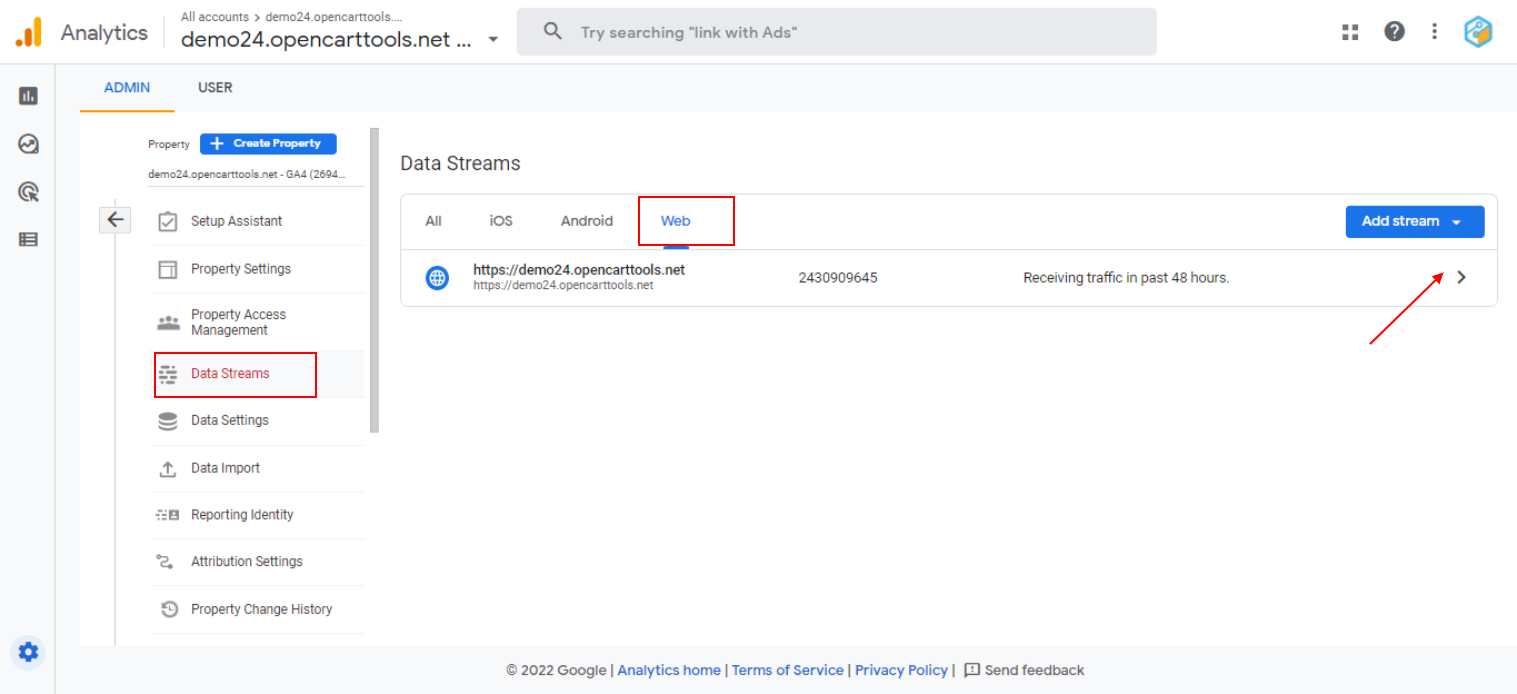Click Send feedback in the footer
This screenshot has width=1517, height=694.
1024,670
